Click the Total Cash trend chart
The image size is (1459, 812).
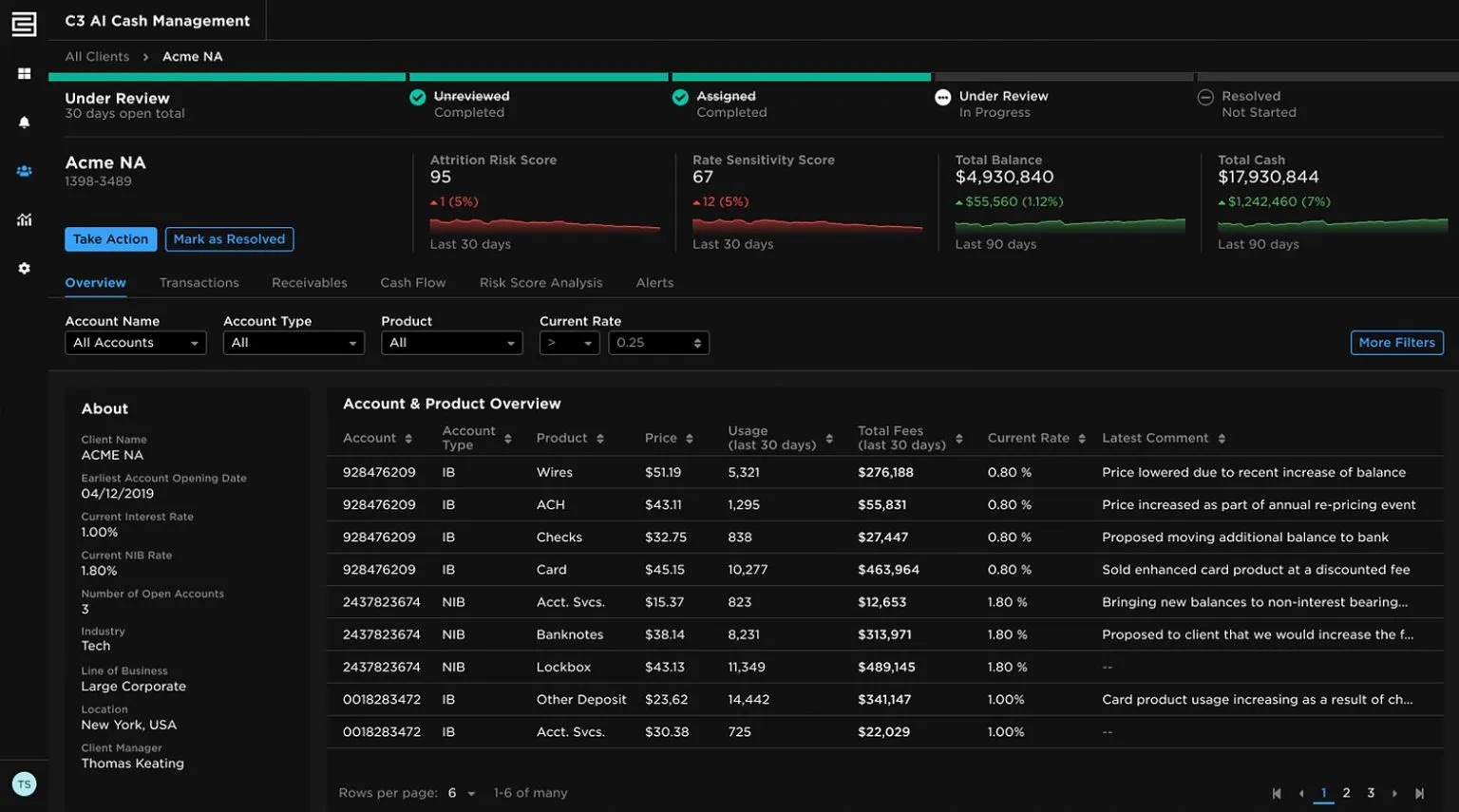[1333, 226]
